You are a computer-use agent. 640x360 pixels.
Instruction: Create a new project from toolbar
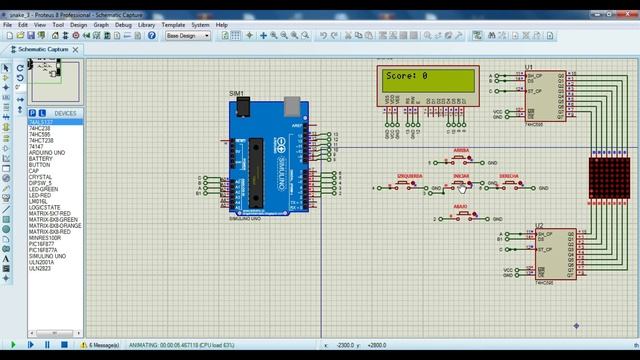pos(10,36)
